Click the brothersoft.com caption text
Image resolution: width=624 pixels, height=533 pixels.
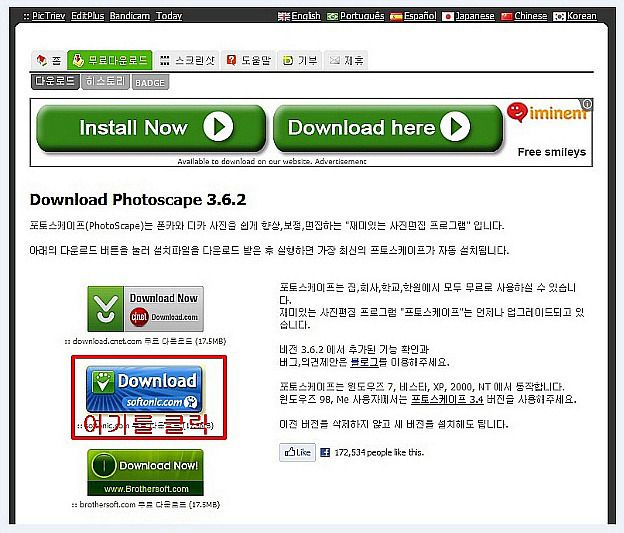pos(145,504)
